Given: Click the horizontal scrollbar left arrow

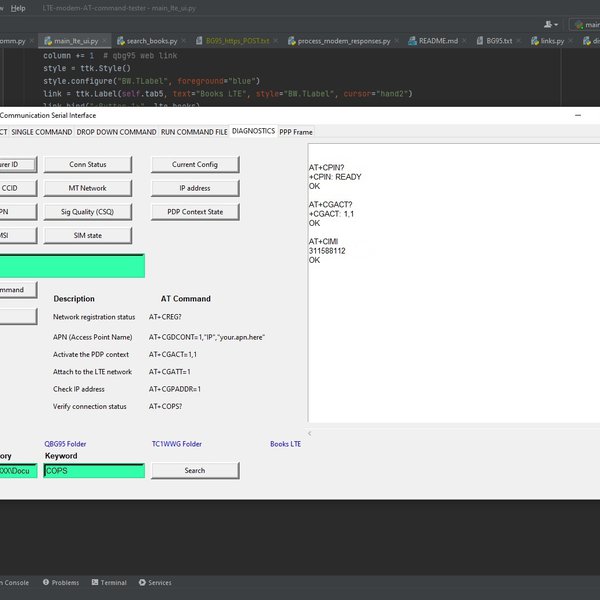Looking at the screenshot, I should pos(310,434).
